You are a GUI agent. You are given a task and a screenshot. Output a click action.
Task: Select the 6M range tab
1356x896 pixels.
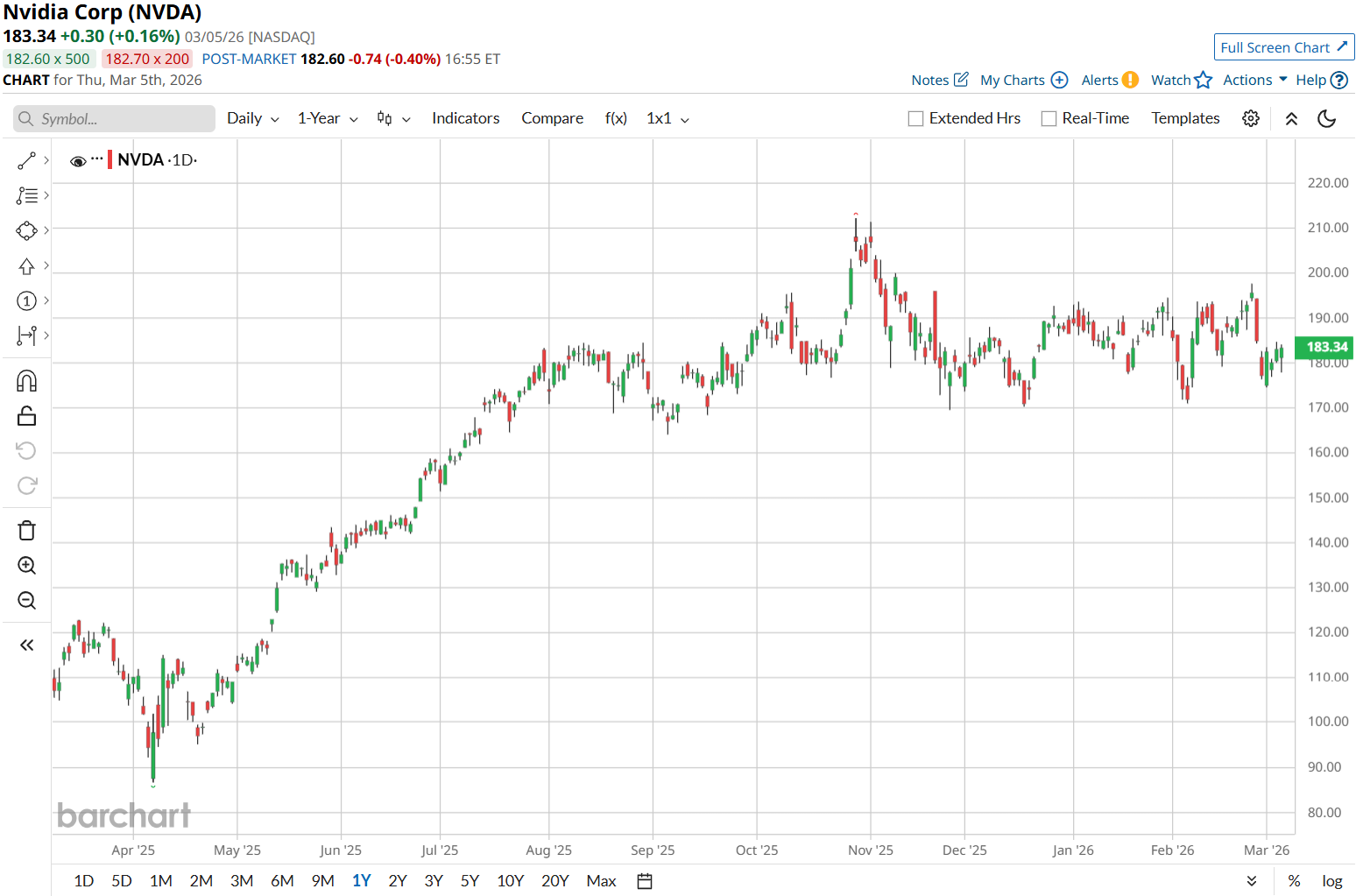click(x=282, y=881)
